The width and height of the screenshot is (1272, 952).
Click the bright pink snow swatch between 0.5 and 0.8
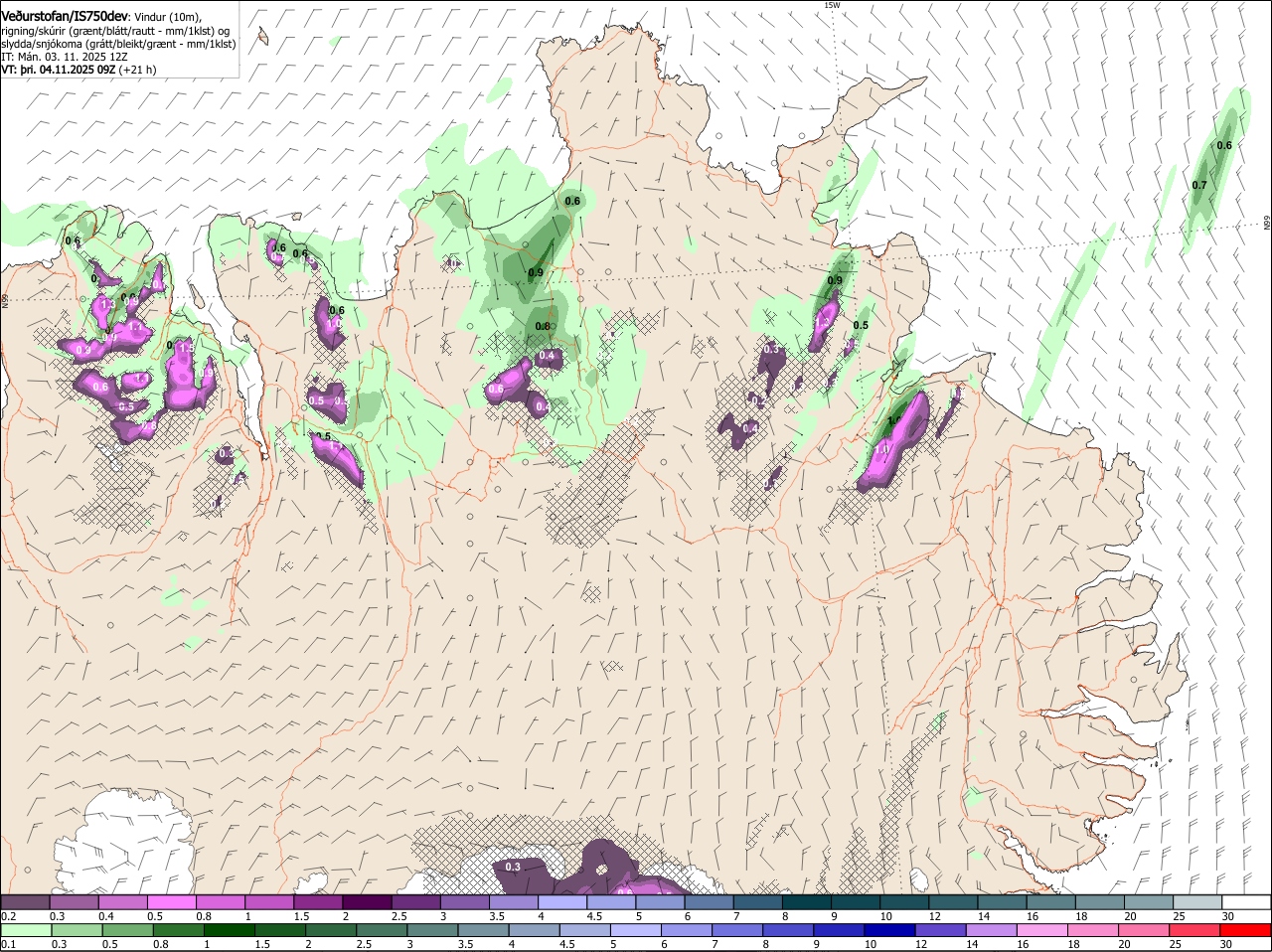point(172,901)
